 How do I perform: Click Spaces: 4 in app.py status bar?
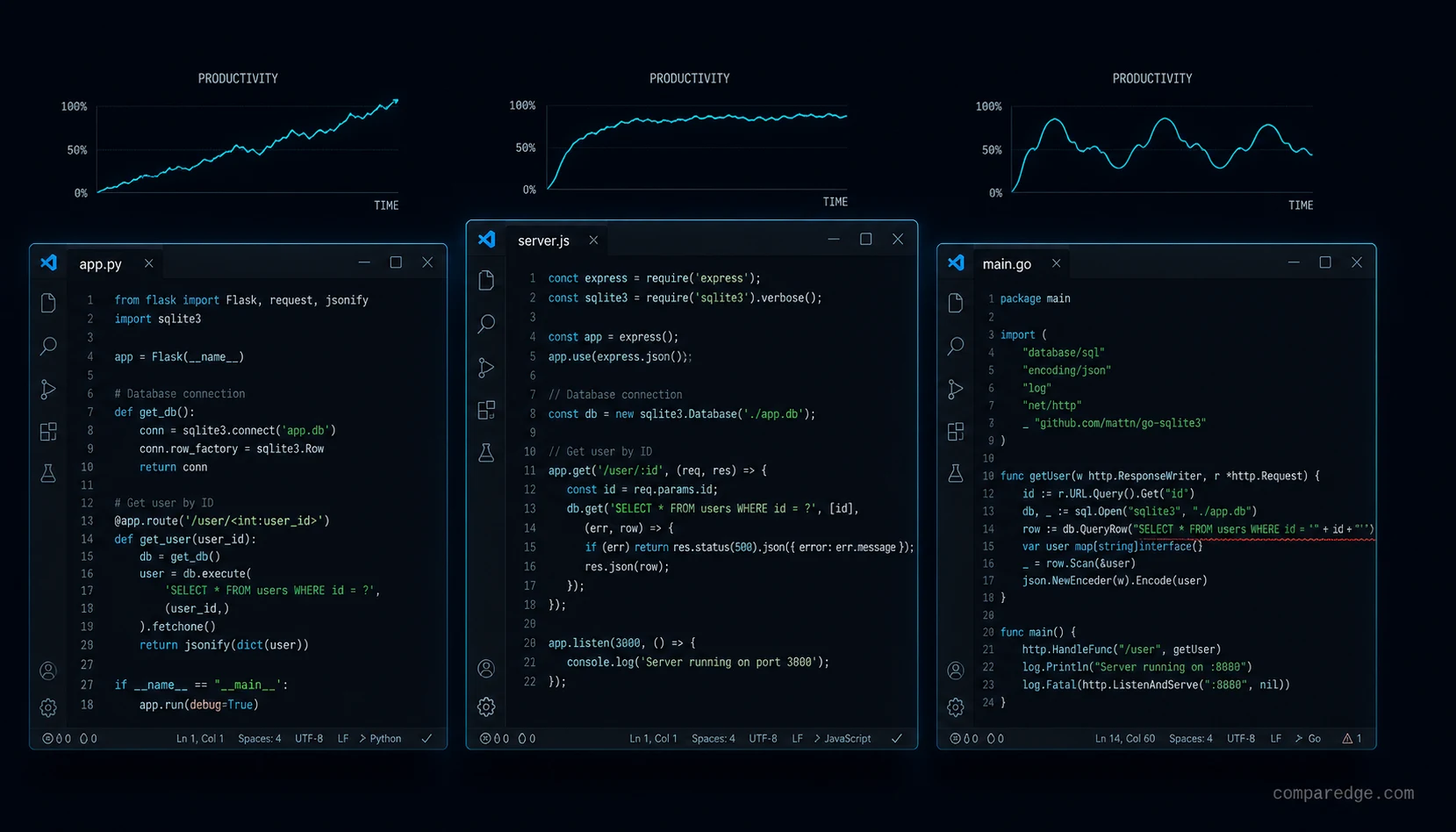pyautogui.click(x=260, y=739)
